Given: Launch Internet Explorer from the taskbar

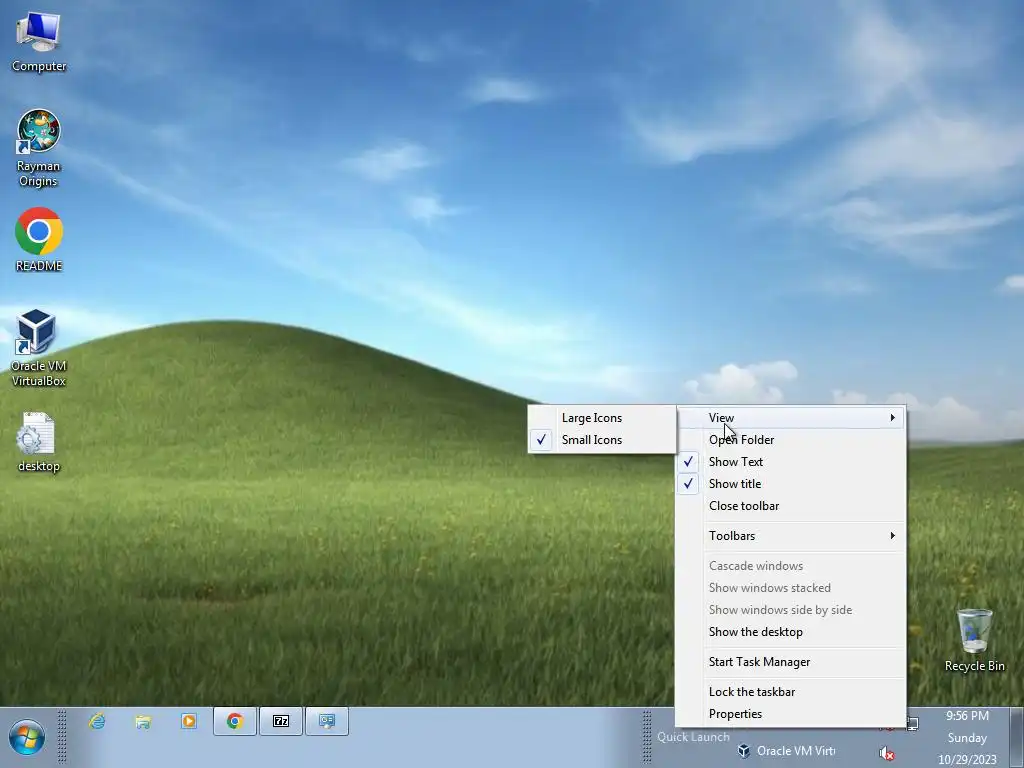Looking at the screenshot, I should (97, 721).
